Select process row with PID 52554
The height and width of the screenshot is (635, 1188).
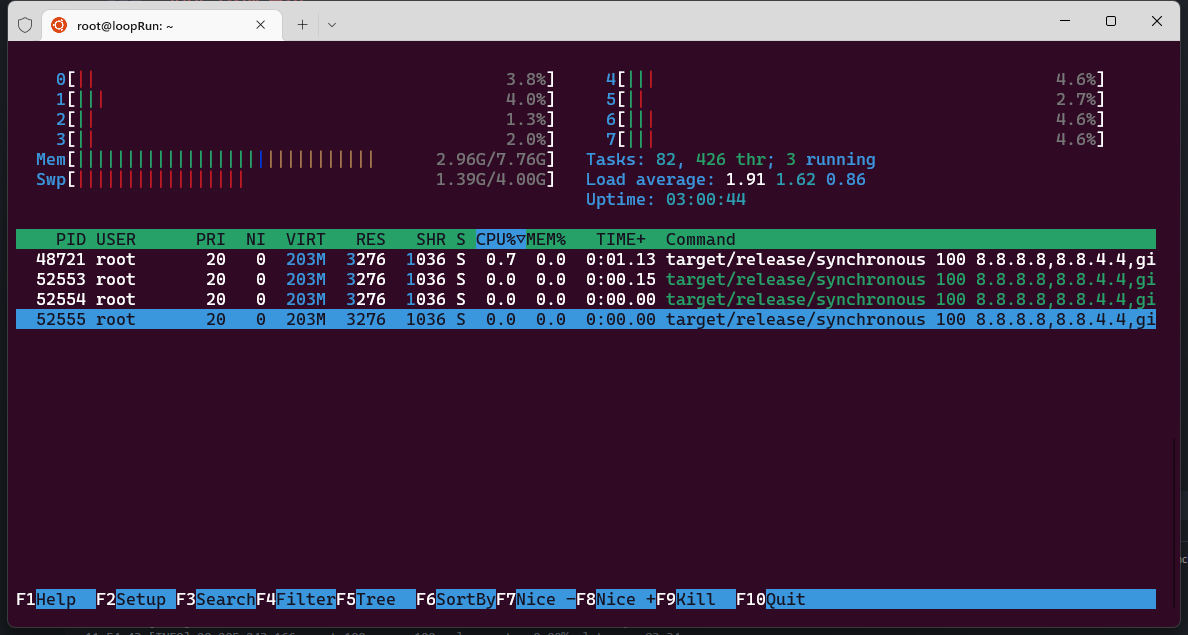tap(586, 299)
